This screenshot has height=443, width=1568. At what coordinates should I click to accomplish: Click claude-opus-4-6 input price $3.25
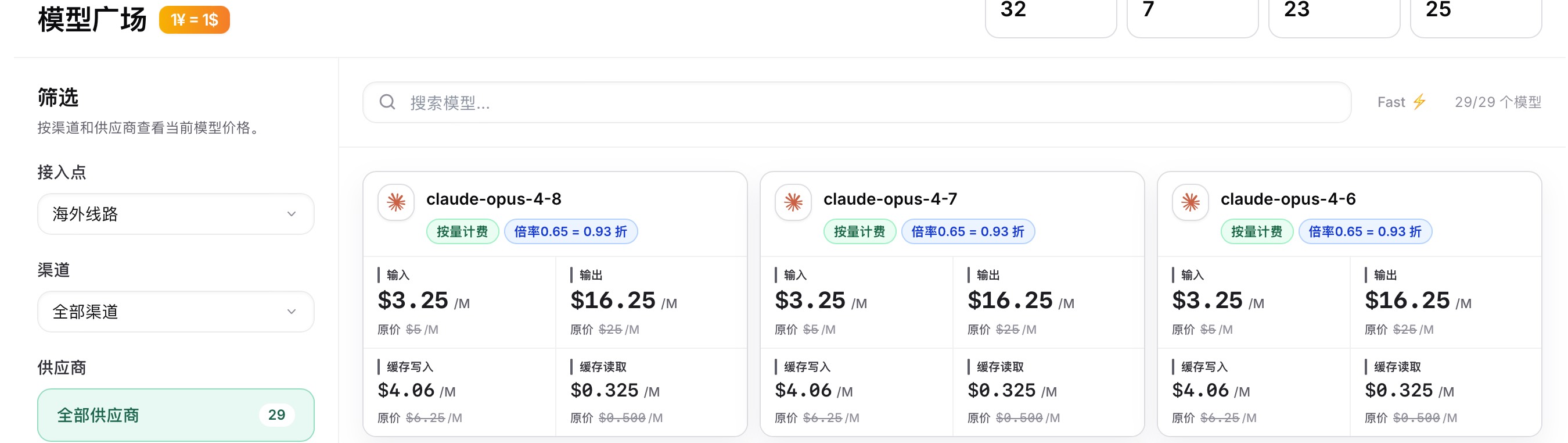coord(1208,301)
